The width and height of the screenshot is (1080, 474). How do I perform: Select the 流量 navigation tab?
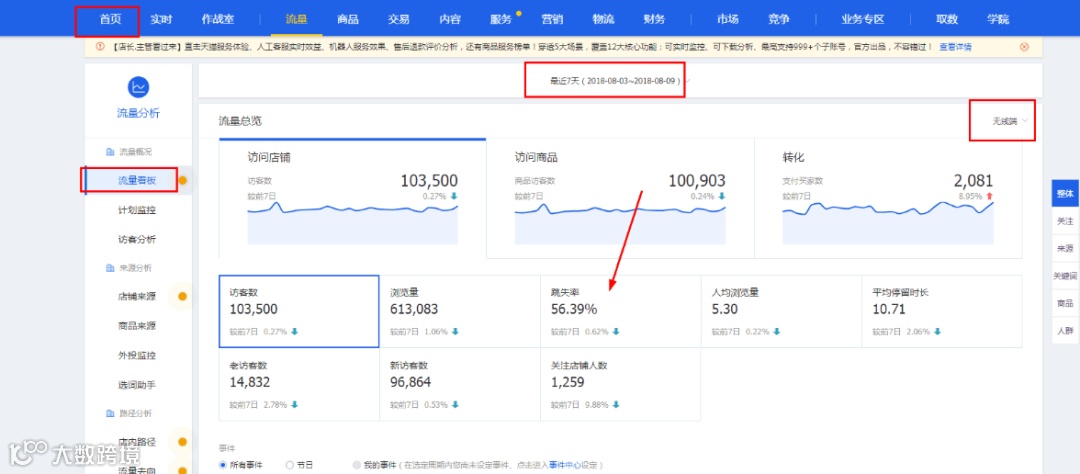coord(296,19)
